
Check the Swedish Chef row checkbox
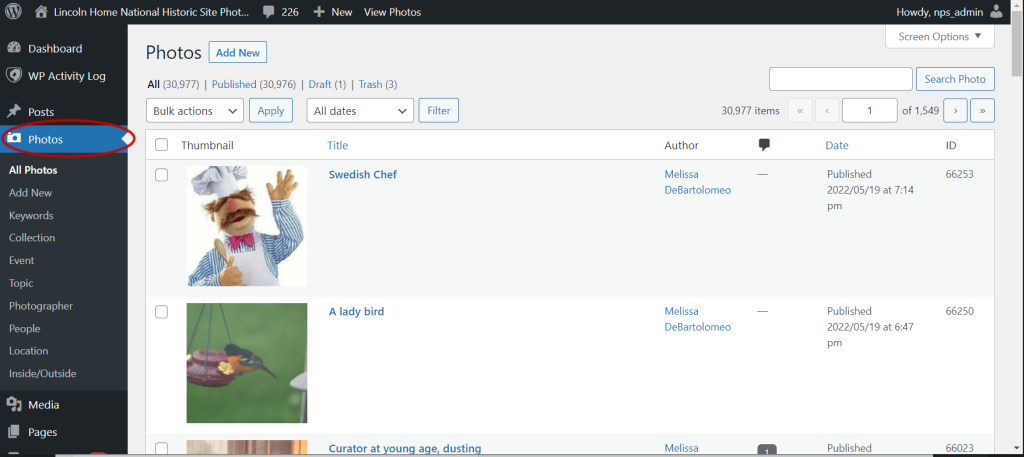(161, 175)
